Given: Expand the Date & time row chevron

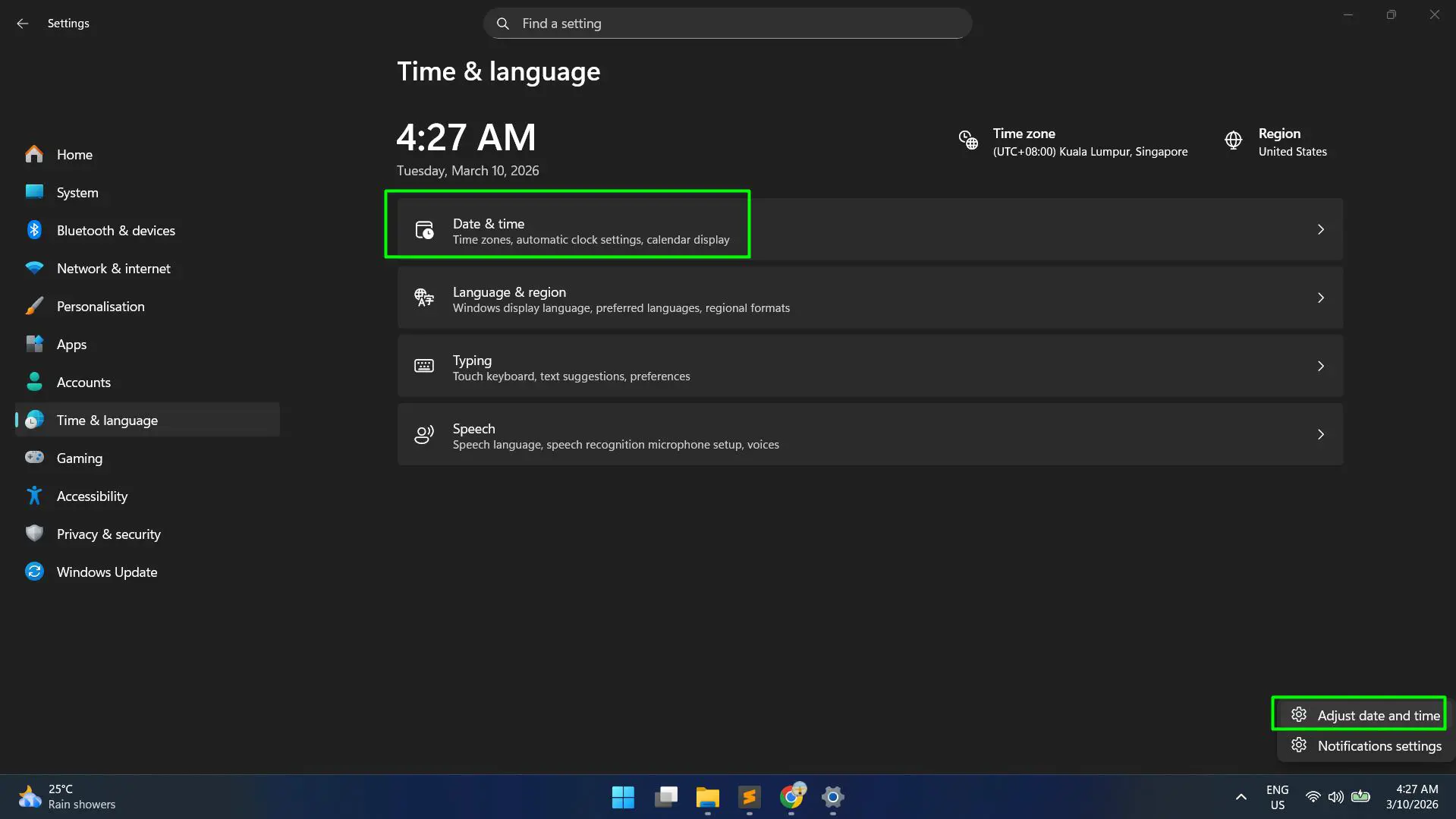Looking at the screenshot, I should click(1320, 229).
